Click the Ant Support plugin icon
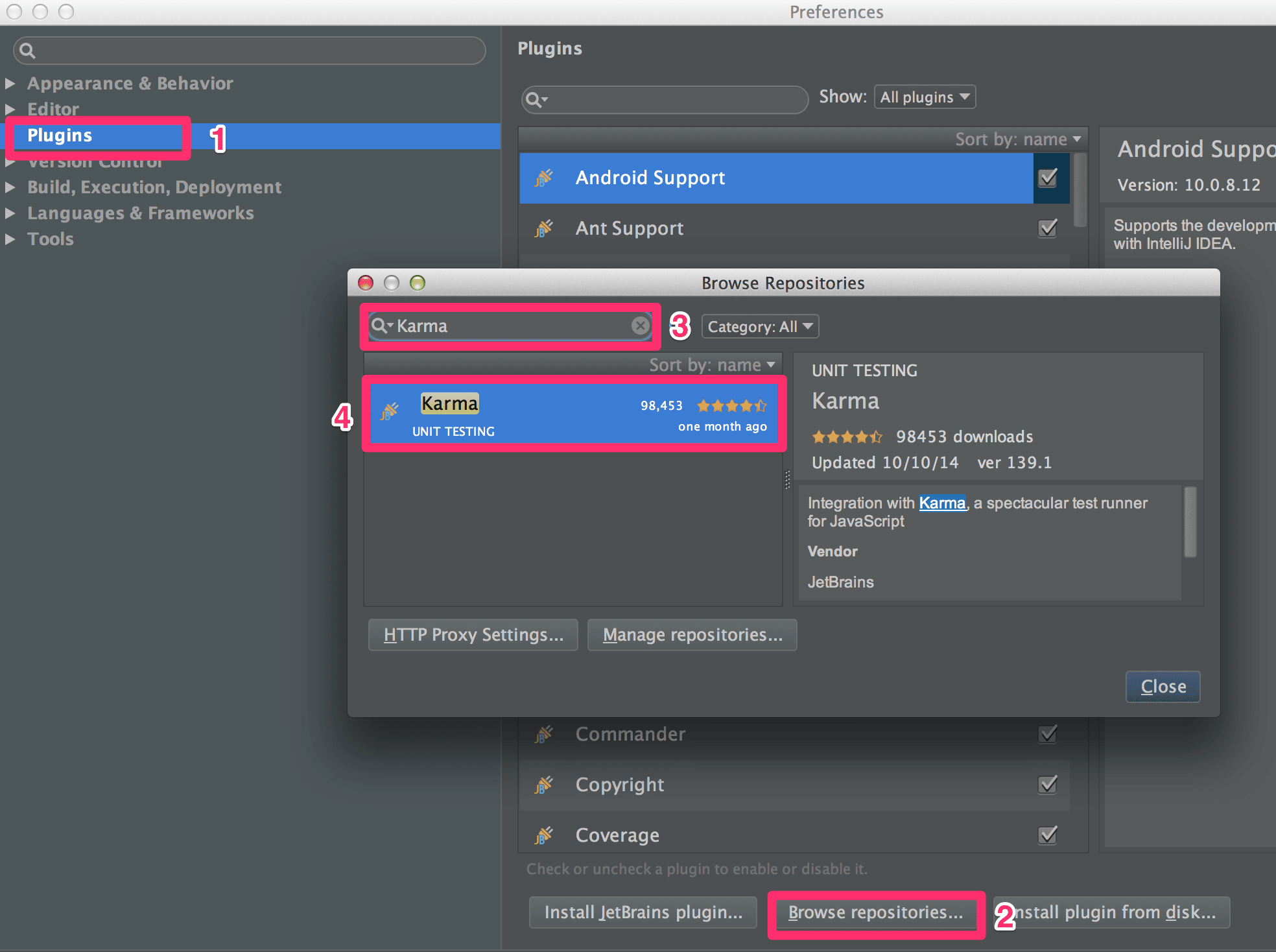The width and height of the screenshot is (1276, 952). [x=544, y=228]
